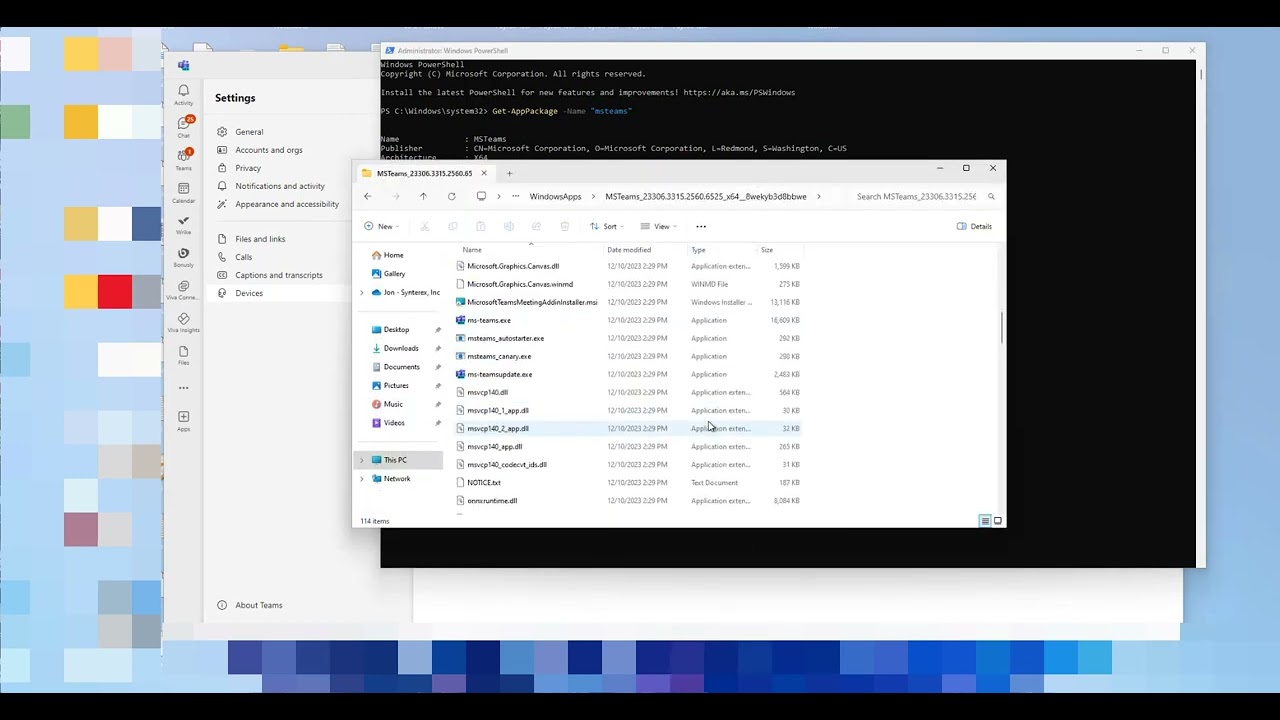This screenshot has height=720, width=1280.
Task: Click WindowsApps breadcrumb in address bar
Action: 555,196
